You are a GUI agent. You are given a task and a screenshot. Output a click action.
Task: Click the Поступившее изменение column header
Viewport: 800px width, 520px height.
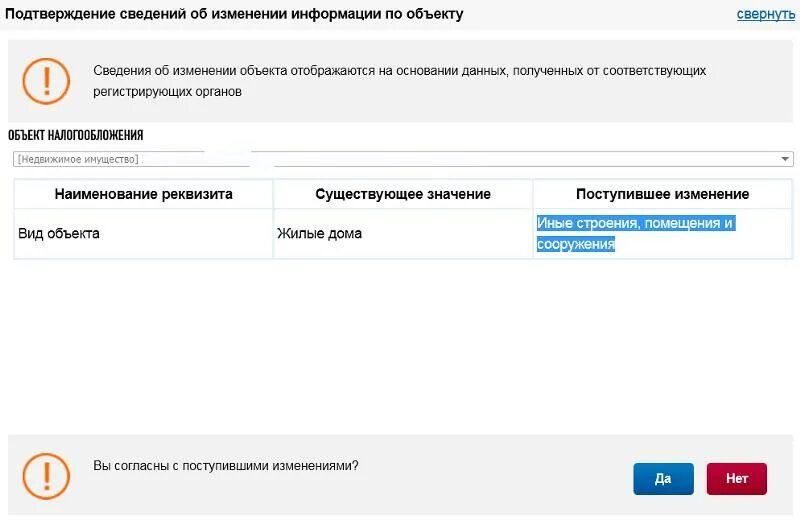[662, 194]
